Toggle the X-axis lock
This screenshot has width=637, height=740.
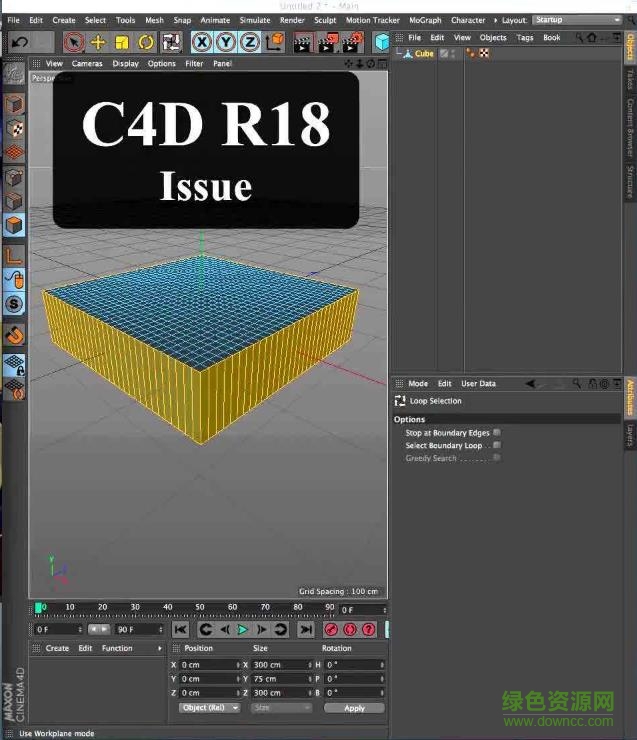pyautogui.click(x=201, y=42)
